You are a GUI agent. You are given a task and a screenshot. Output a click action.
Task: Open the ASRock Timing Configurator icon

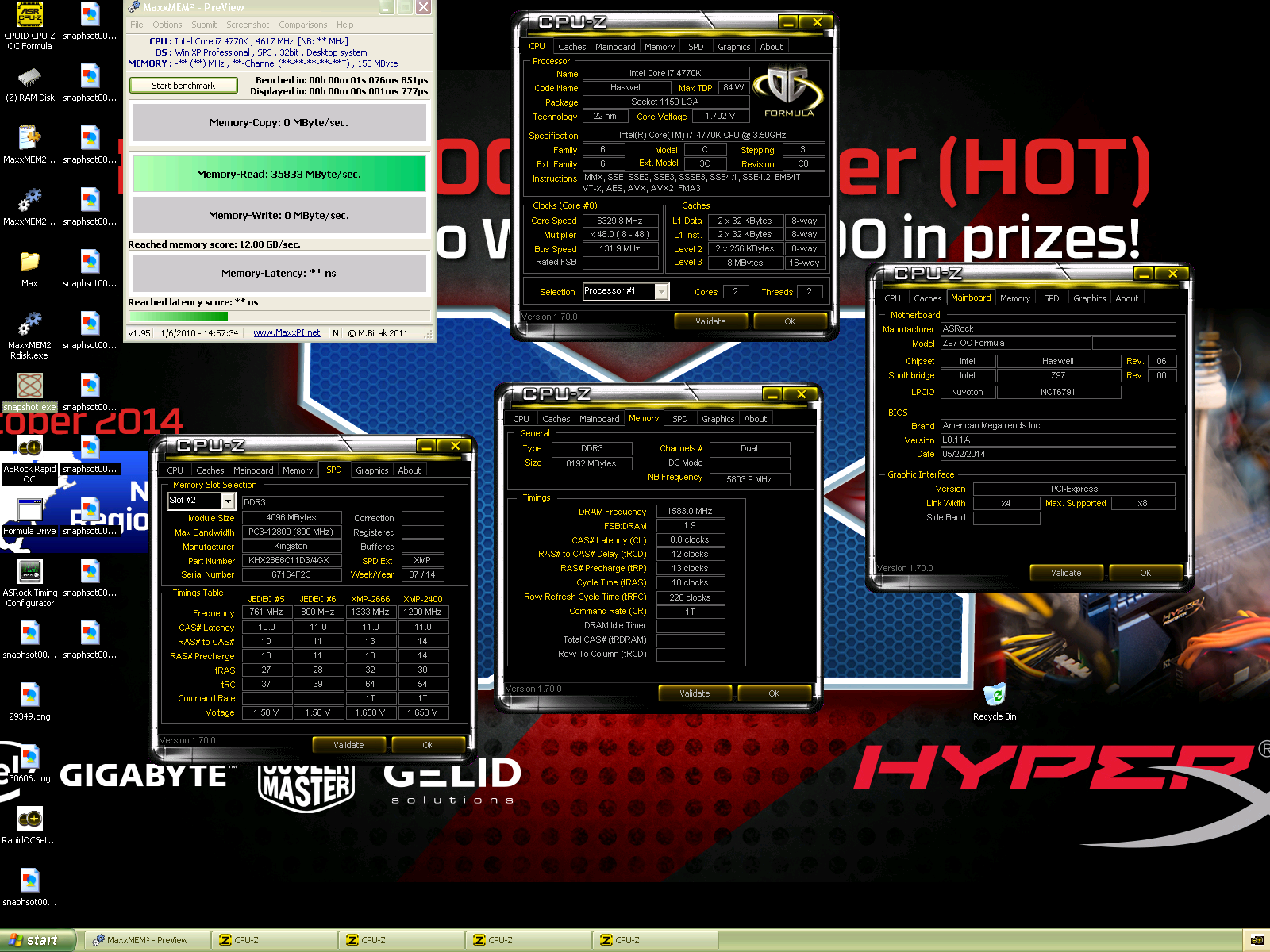point(30,583)
